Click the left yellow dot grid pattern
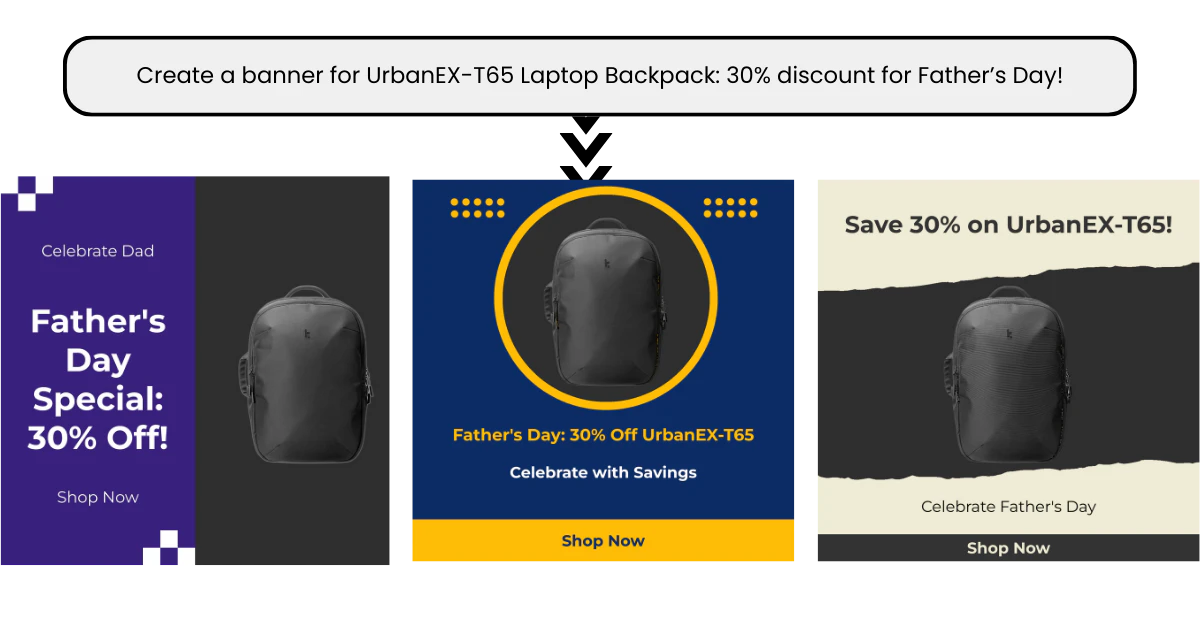The image size is (1200, 628). [x=478, y=207]
